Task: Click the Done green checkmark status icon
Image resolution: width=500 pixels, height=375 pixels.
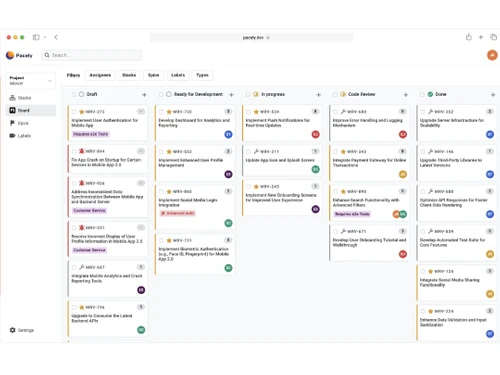Action: [430, 94]
